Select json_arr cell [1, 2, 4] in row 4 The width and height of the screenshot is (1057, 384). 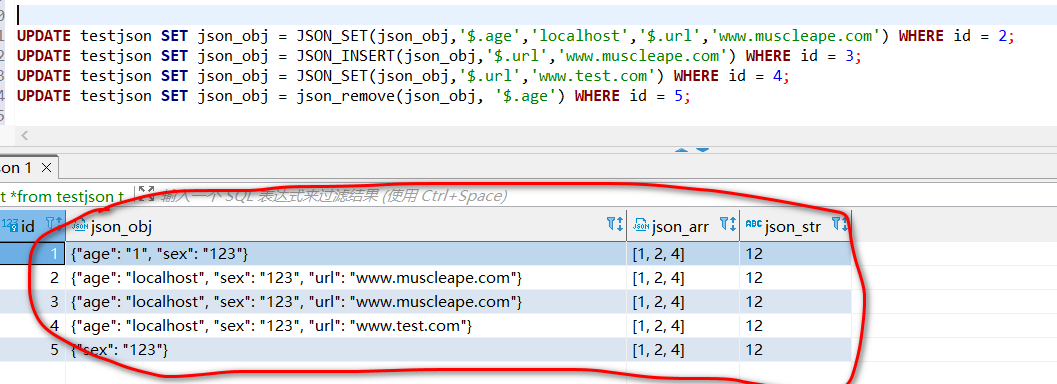coord(684,326)
